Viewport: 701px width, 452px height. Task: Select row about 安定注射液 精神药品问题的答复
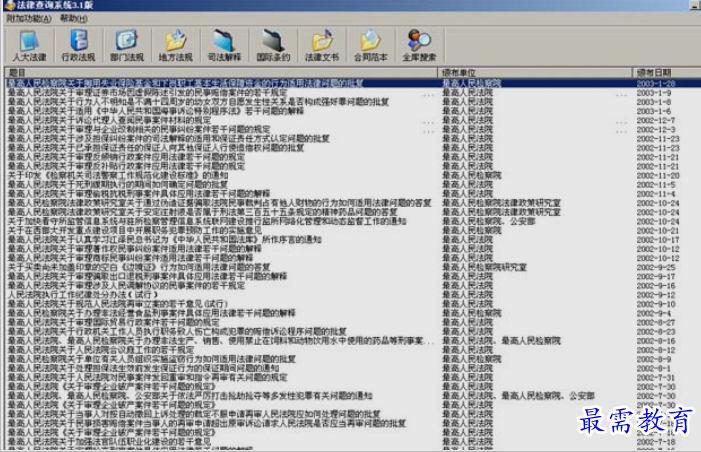(352, 212)
